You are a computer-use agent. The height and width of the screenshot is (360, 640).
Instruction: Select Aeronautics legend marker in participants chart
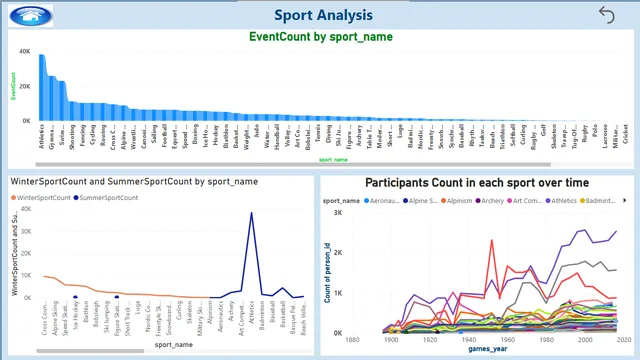tap(367, 201)
